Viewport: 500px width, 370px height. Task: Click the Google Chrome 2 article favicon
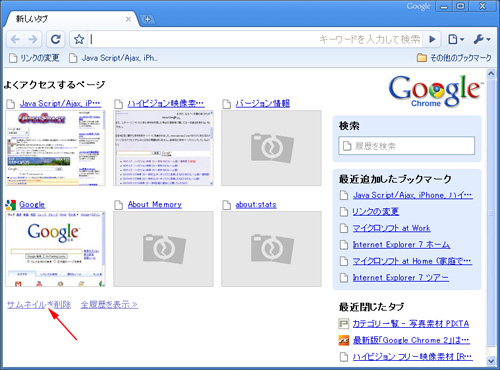344,340
